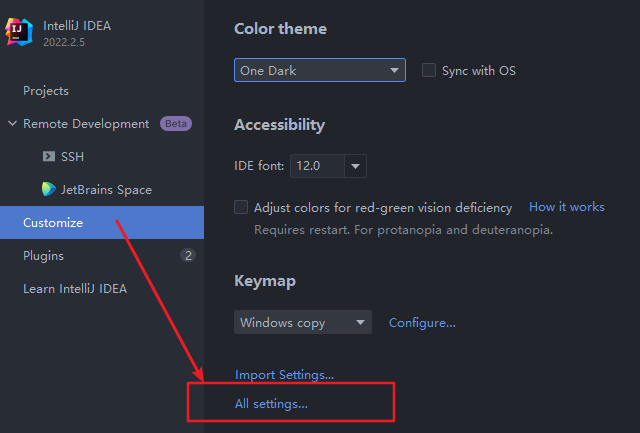This screenshot has width=640, height=433.
Task: Click the IntelliJ IDEA product name text
Action: tap(77, 26)
